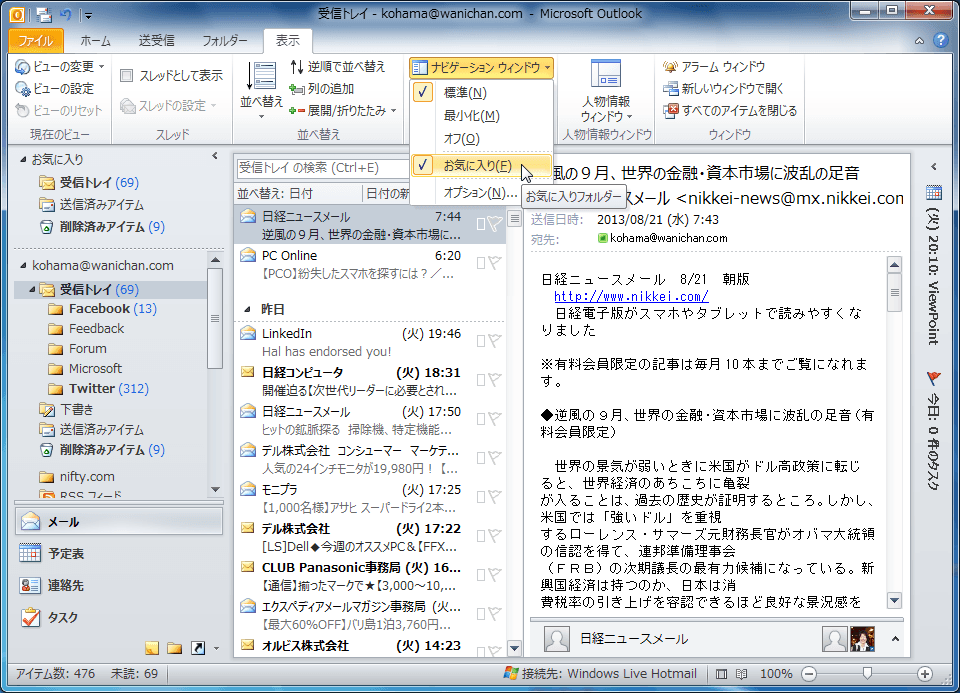
Task: Click the contact photo thumbnail in people pane
Action: point(863,639)
